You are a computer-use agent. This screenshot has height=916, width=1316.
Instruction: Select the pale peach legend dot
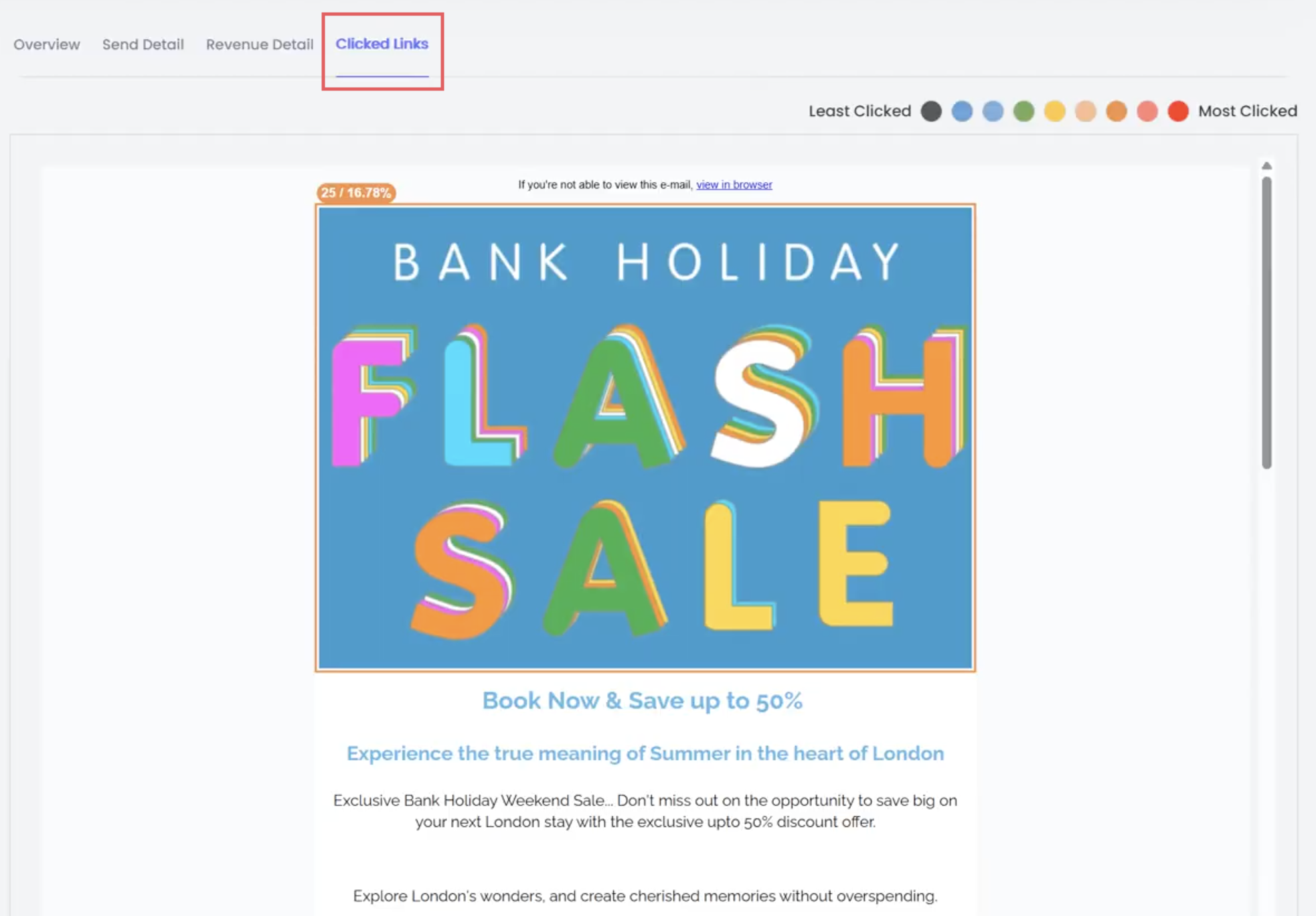1086,111
